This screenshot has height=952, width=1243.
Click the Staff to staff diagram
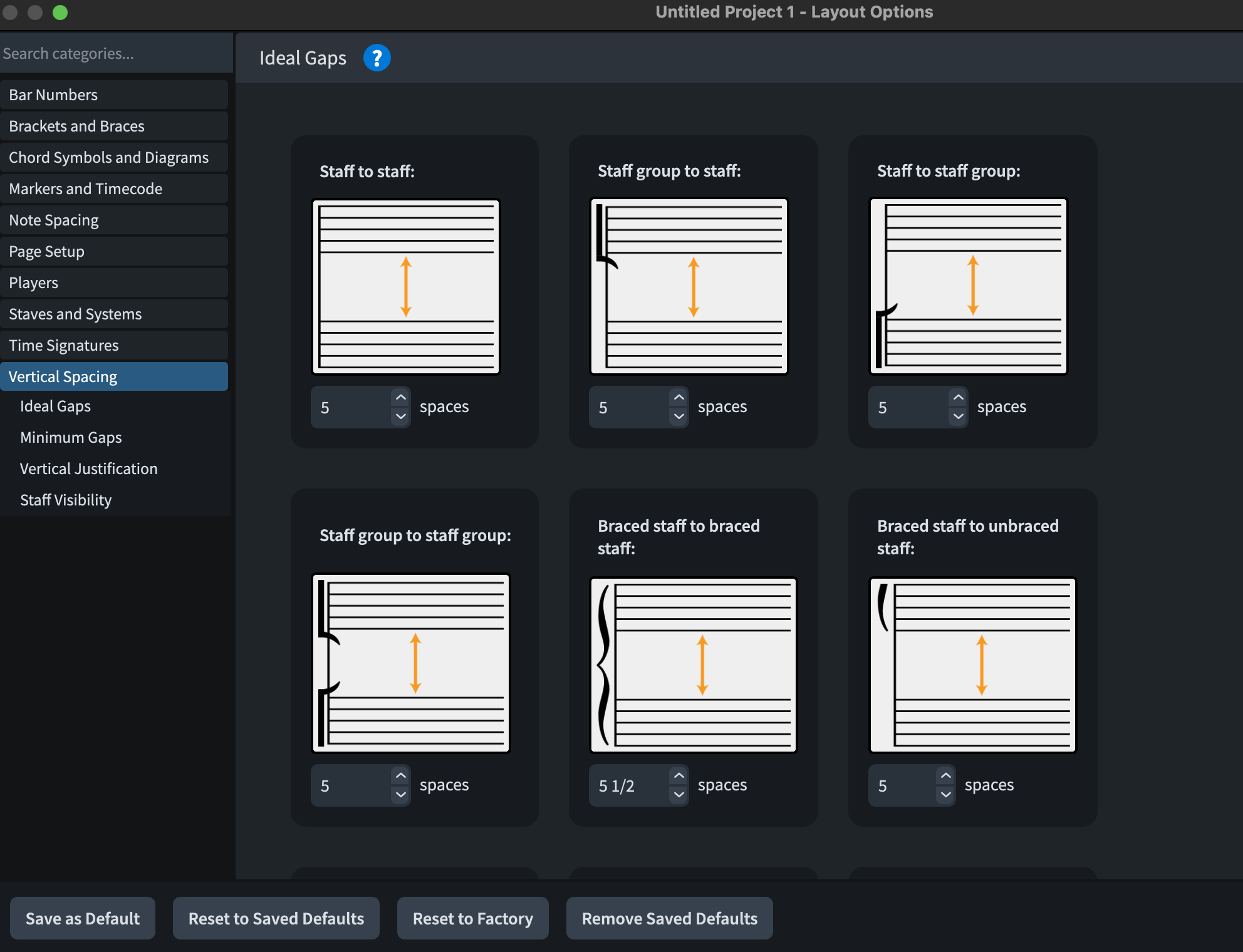(406, 287)
